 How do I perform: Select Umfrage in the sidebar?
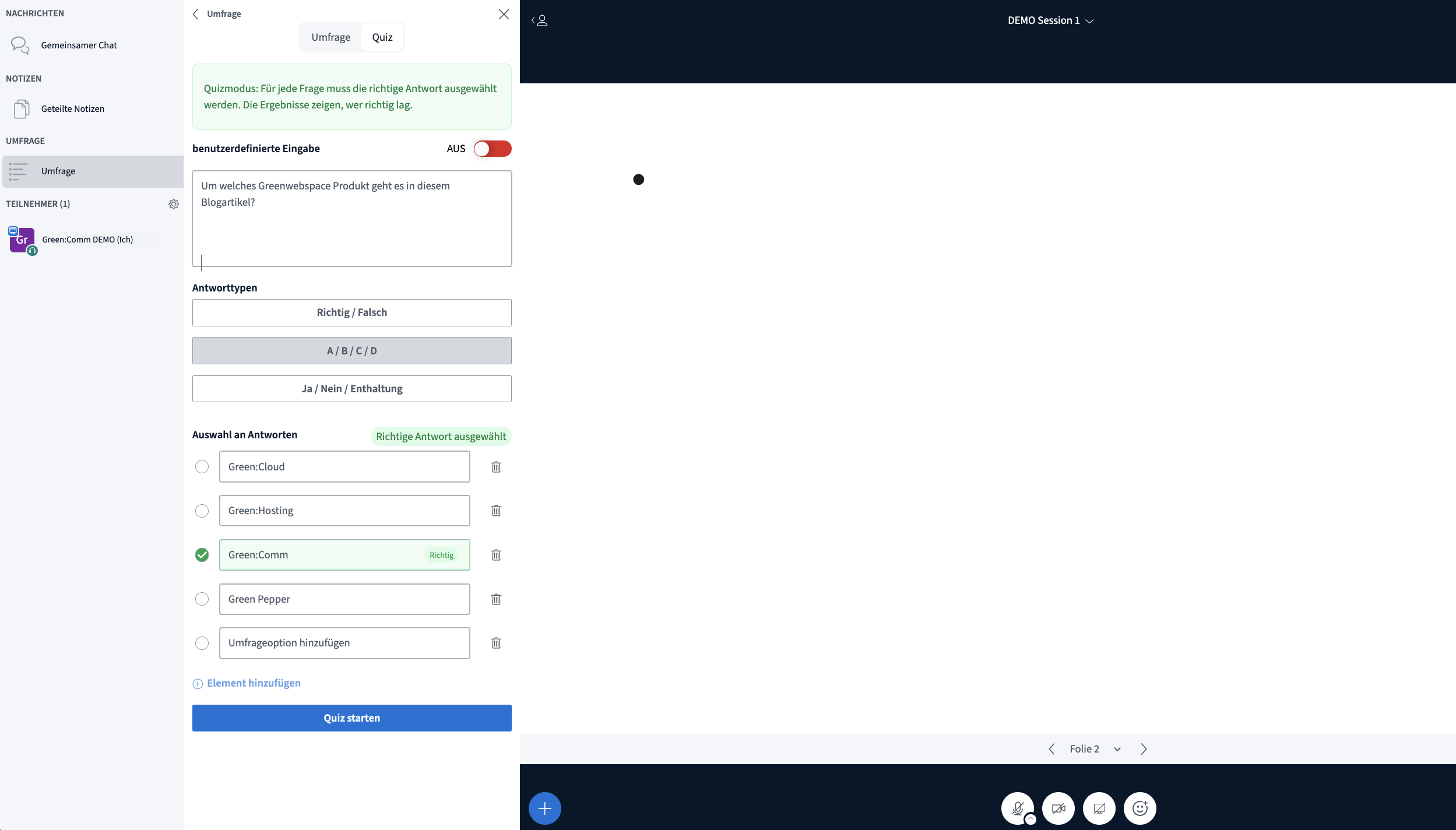tap(59, 171)
